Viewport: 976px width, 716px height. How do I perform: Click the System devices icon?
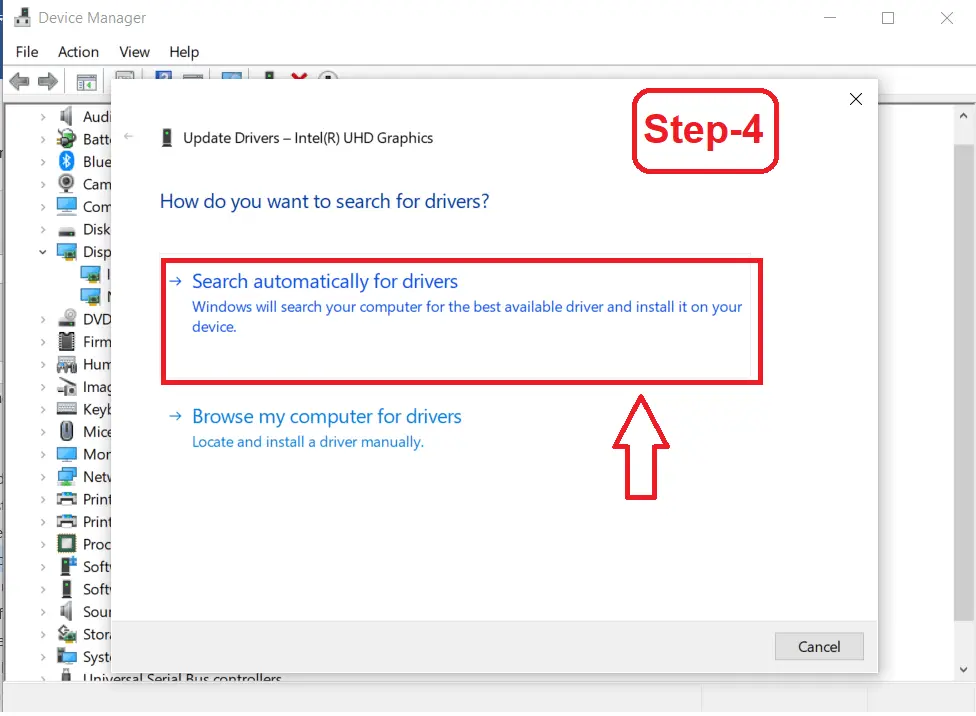click(66, 656)
